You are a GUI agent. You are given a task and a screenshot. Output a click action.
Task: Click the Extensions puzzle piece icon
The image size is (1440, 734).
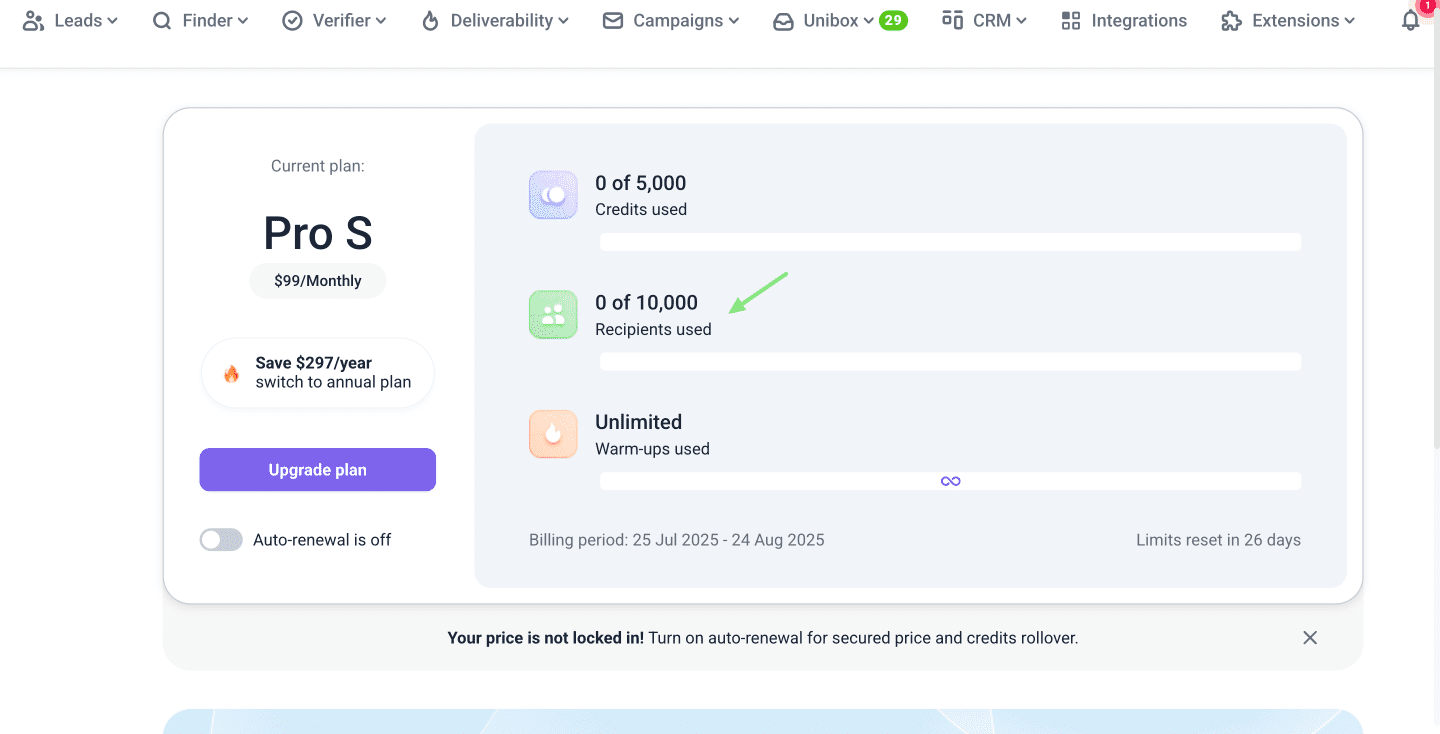(x=1232, y=21)
